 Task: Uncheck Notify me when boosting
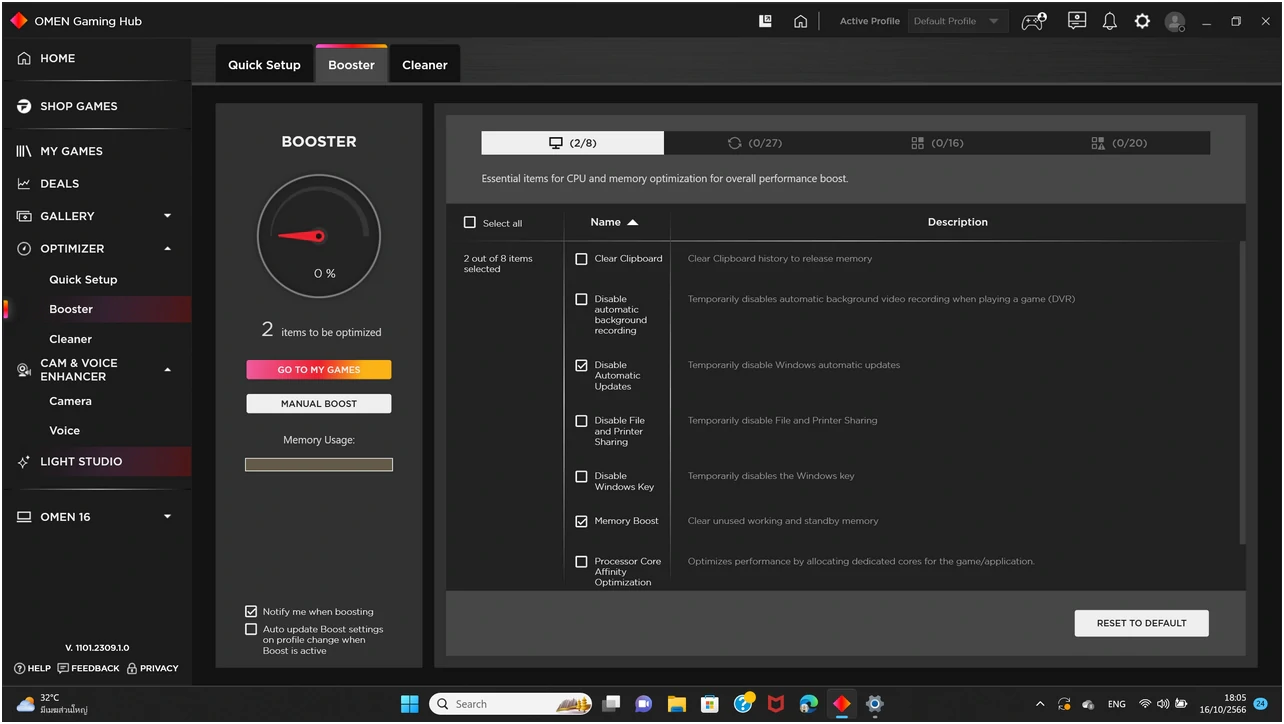point(251,611)
